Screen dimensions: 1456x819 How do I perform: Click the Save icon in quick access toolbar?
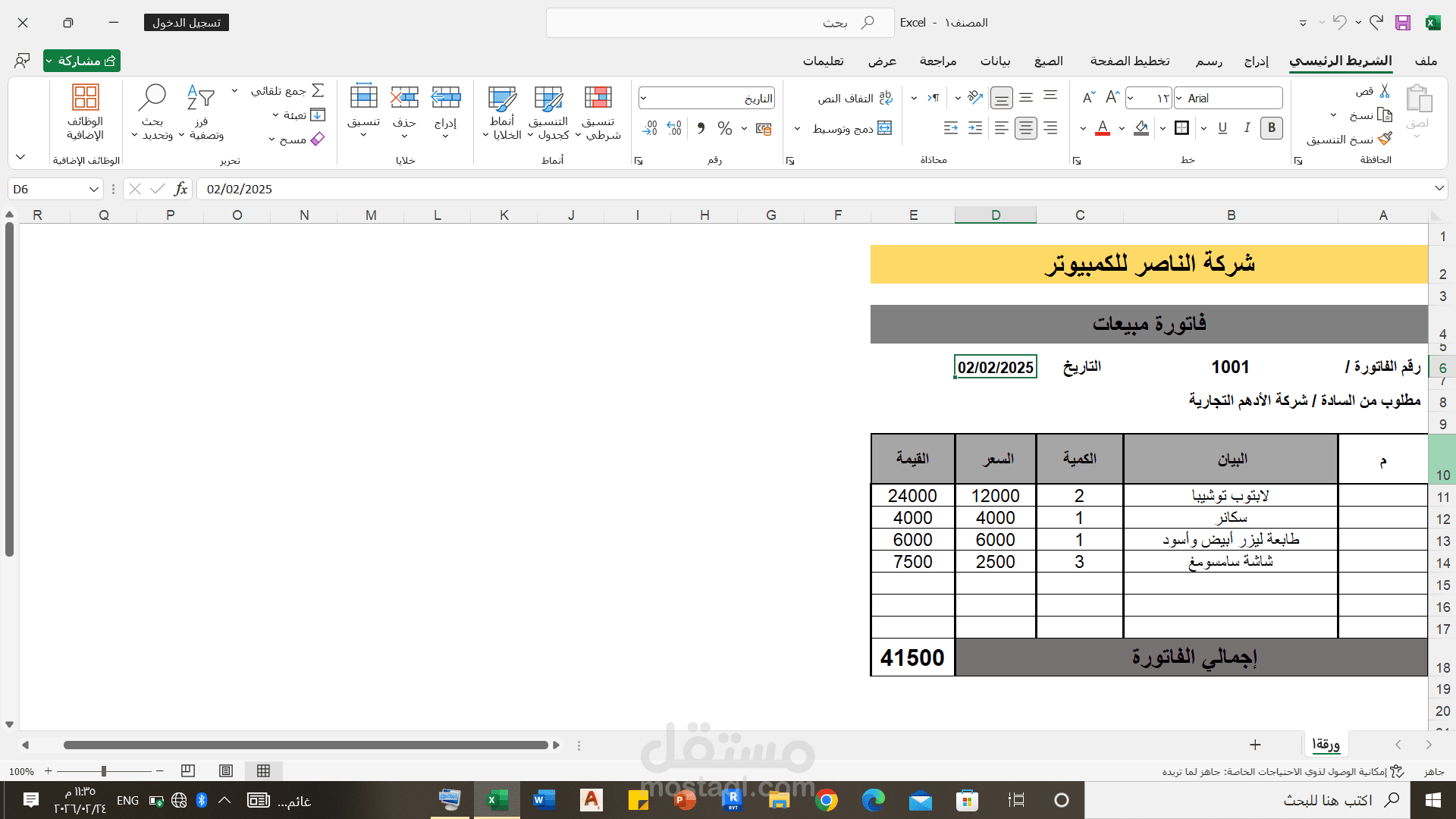pos(1403,22)
